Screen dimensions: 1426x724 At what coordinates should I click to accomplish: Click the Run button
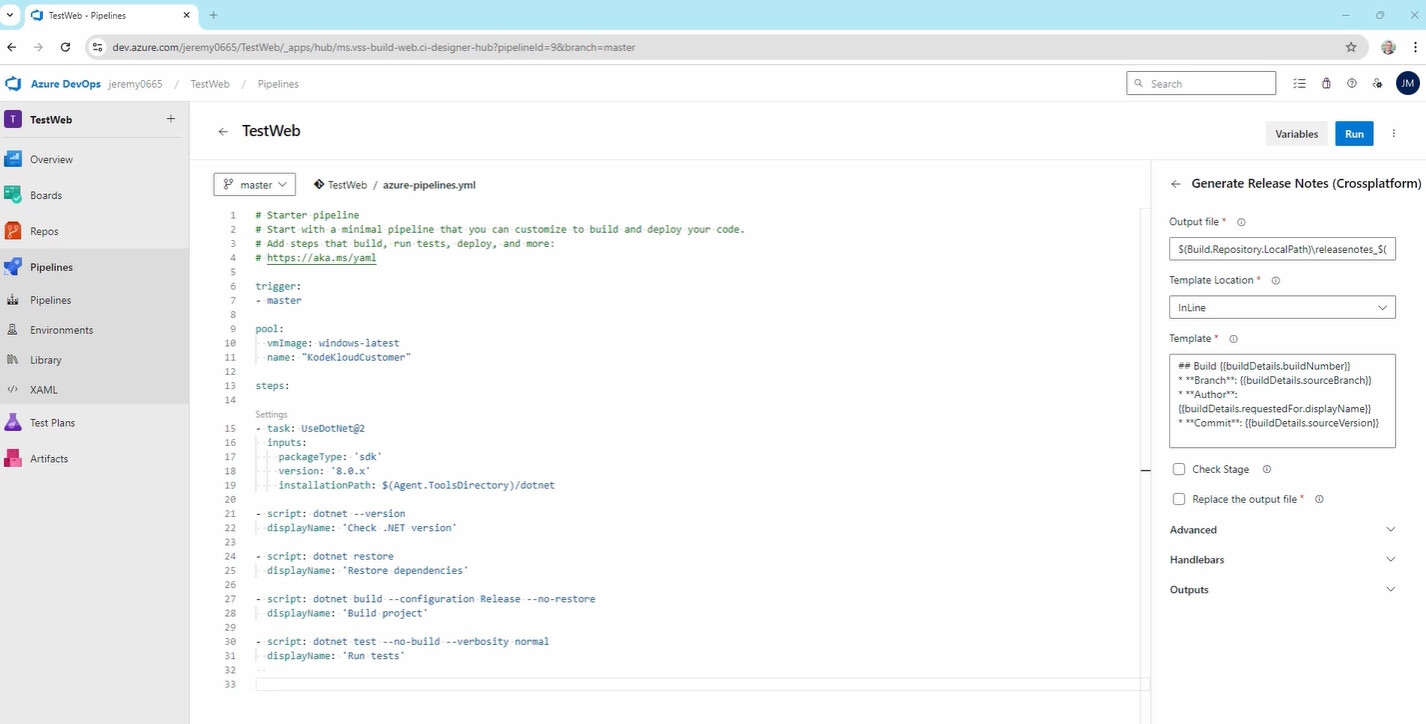[x=1354, y=134]
